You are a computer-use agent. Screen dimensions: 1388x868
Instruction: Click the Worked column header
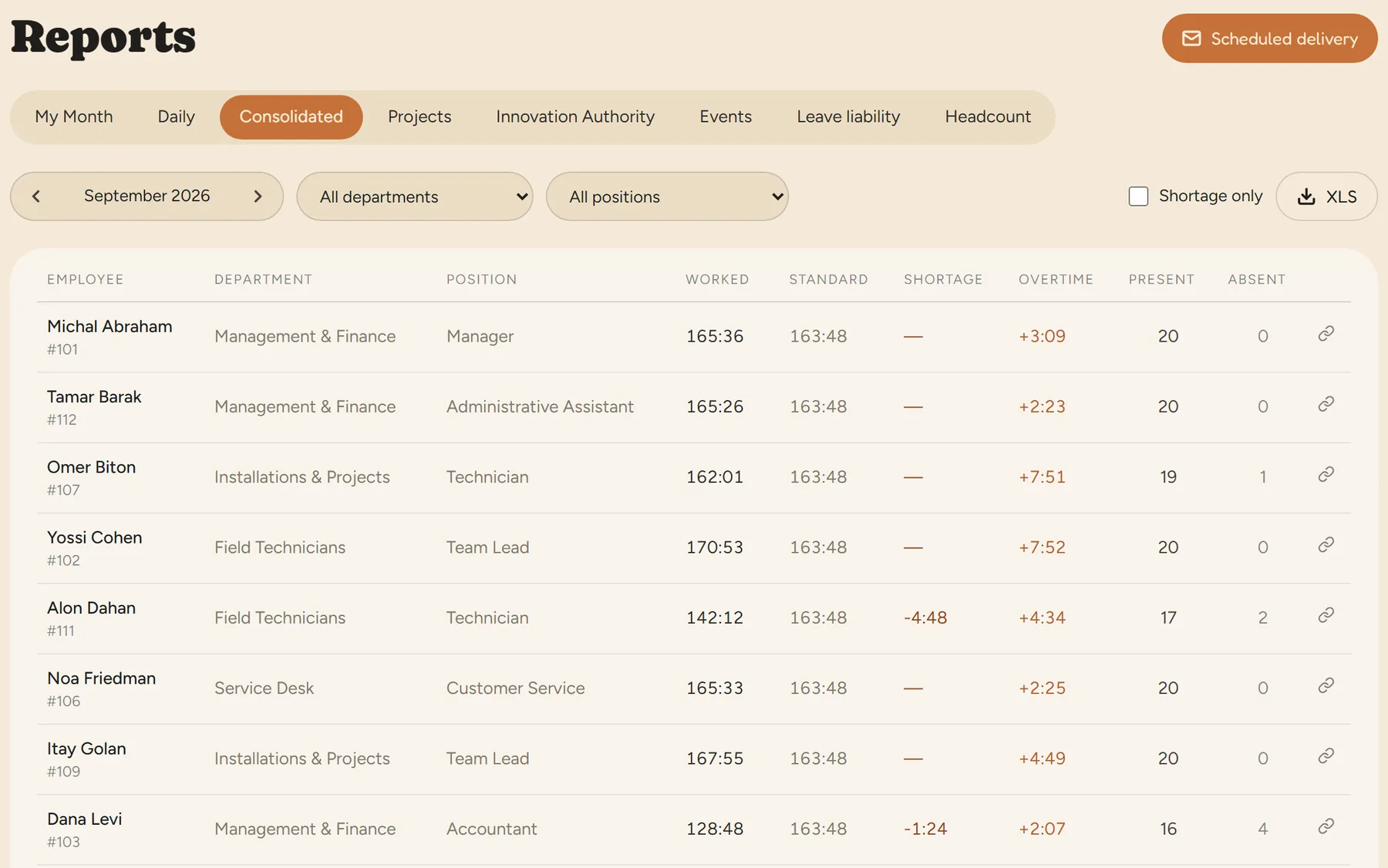[717, 280]
